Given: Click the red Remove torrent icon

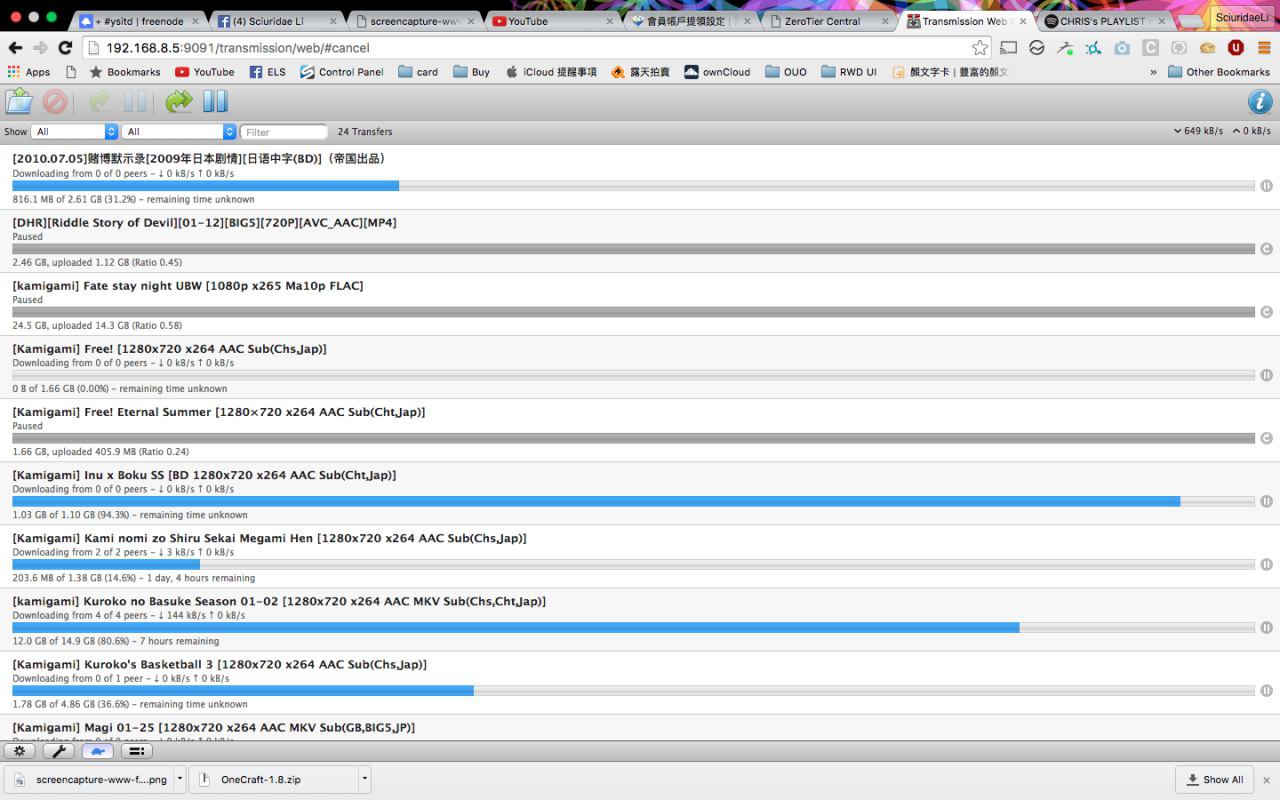Looking at the screenshot, I should 55,101.
